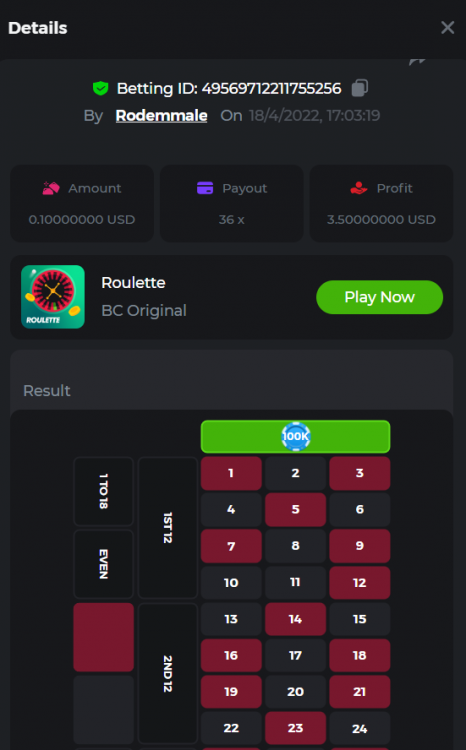Viewport: 466px width, 750px height.
Task: Select the 1ST 12 bet column
Action: click(168, 528)
